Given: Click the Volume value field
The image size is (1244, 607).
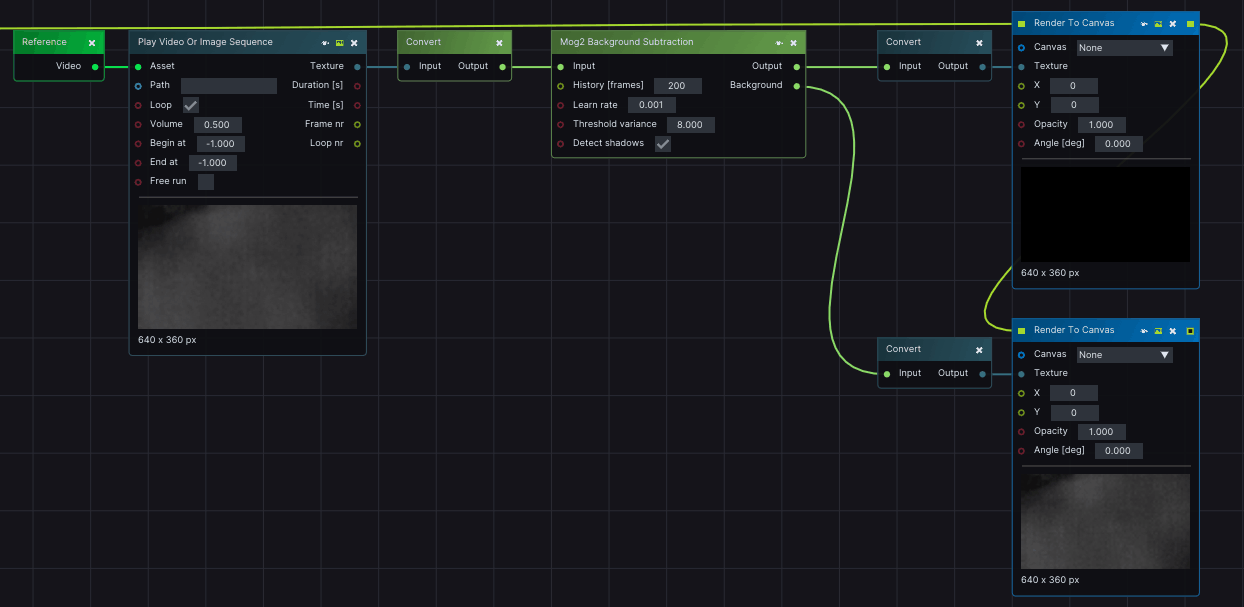Looking at the screenshot, I should tap(217, 125).
